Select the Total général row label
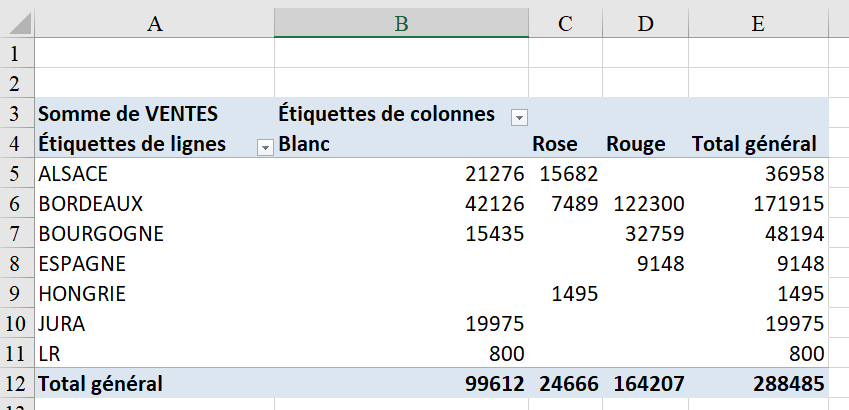 click(x=100, y=383)
